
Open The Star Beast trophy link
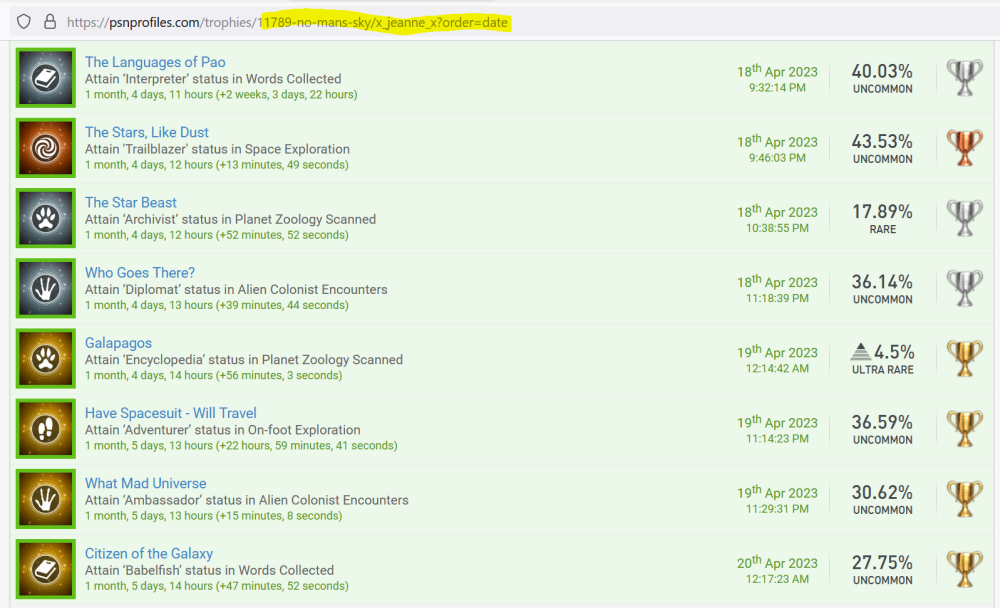131,202
